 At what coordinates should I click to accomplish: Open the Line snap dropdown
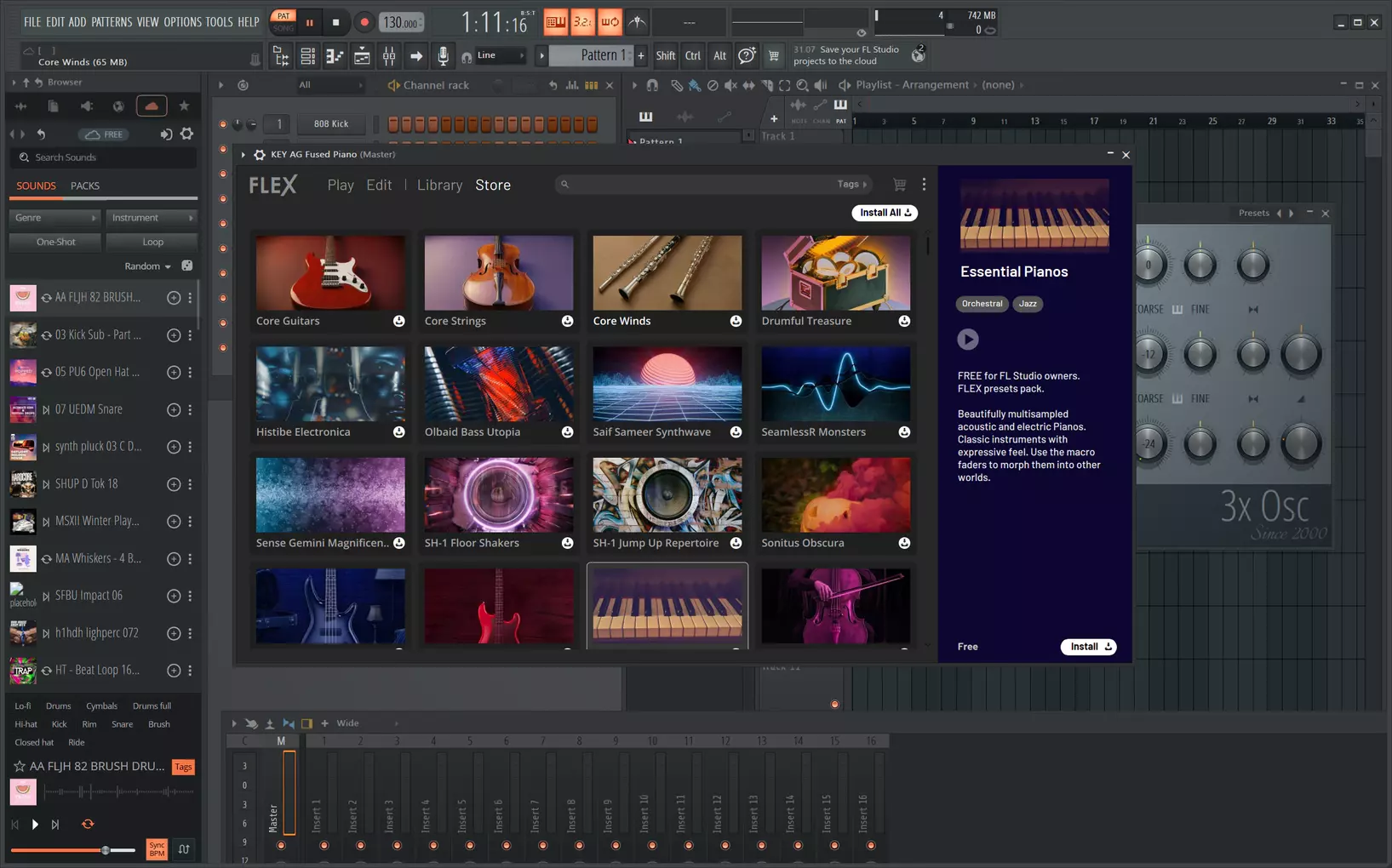click(x=500, y=55)
